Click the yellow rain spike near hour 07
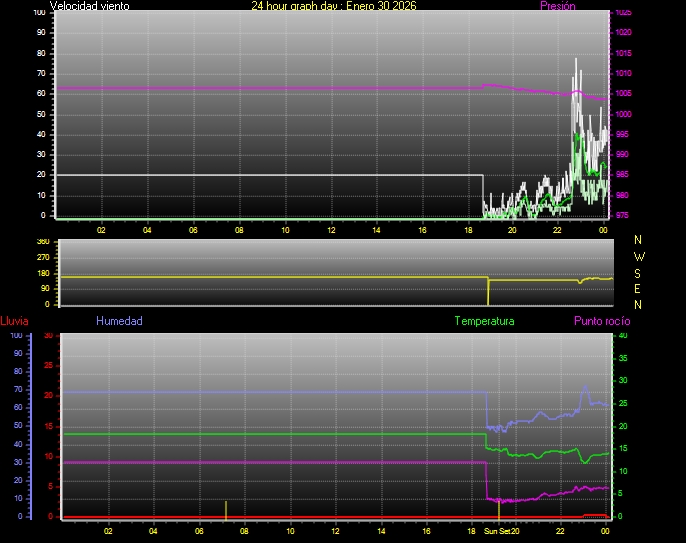686x543 pixels. [x=226, y=508]
